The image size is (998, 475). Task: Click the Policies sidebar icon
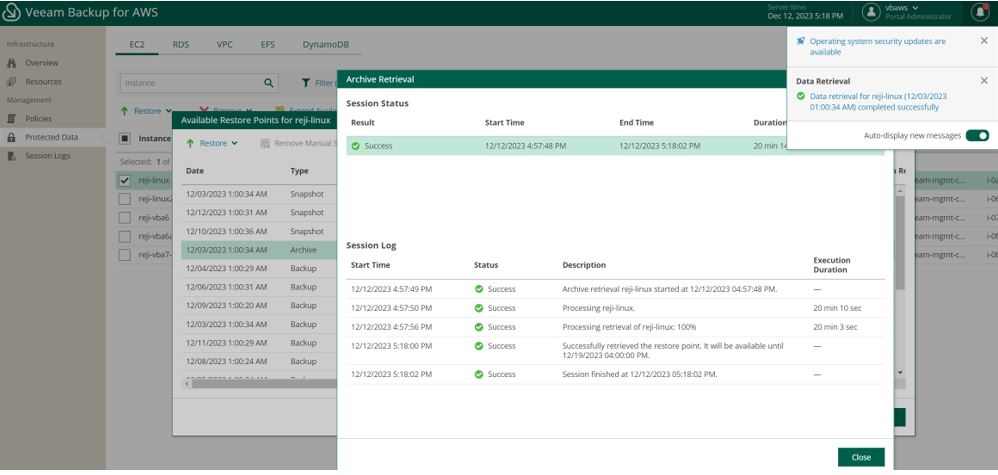click(x=11, y=119)
